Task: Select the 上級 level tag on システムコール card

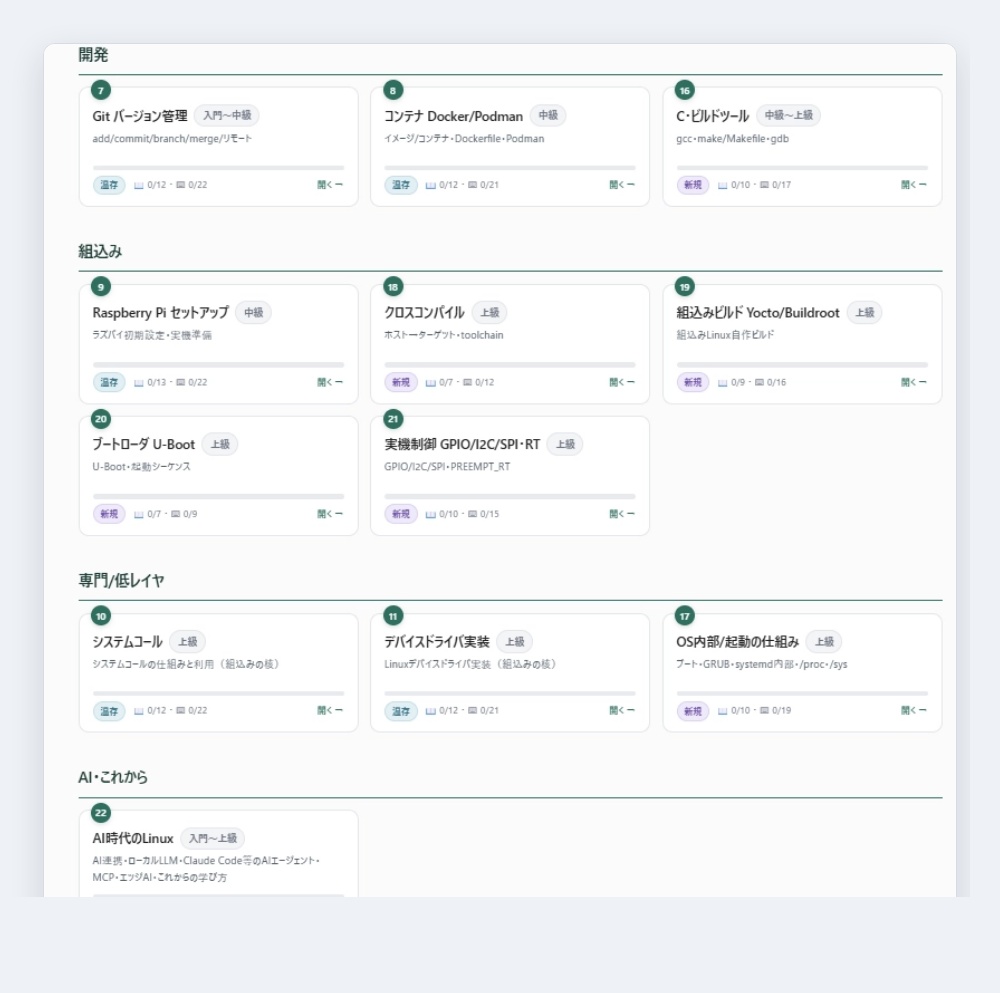Action: [x=188, y=642]
